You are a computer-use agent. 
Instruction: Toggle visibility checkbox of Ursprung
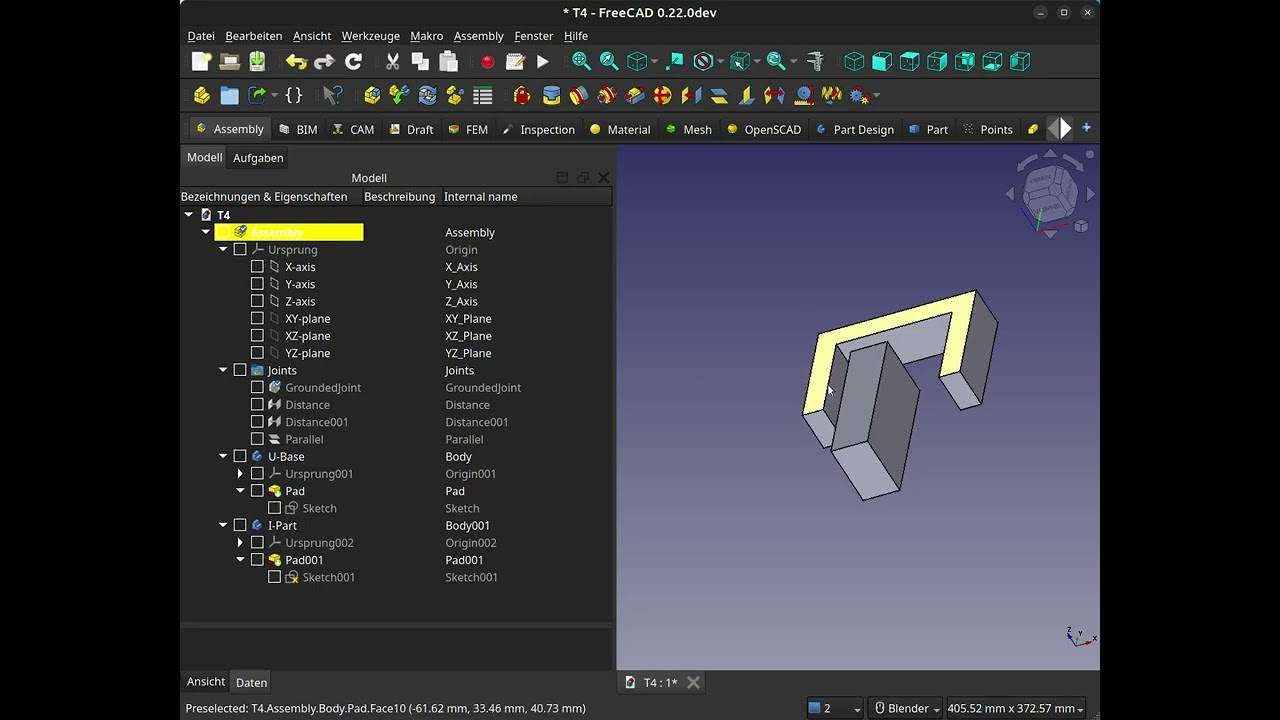coord(240,250)
